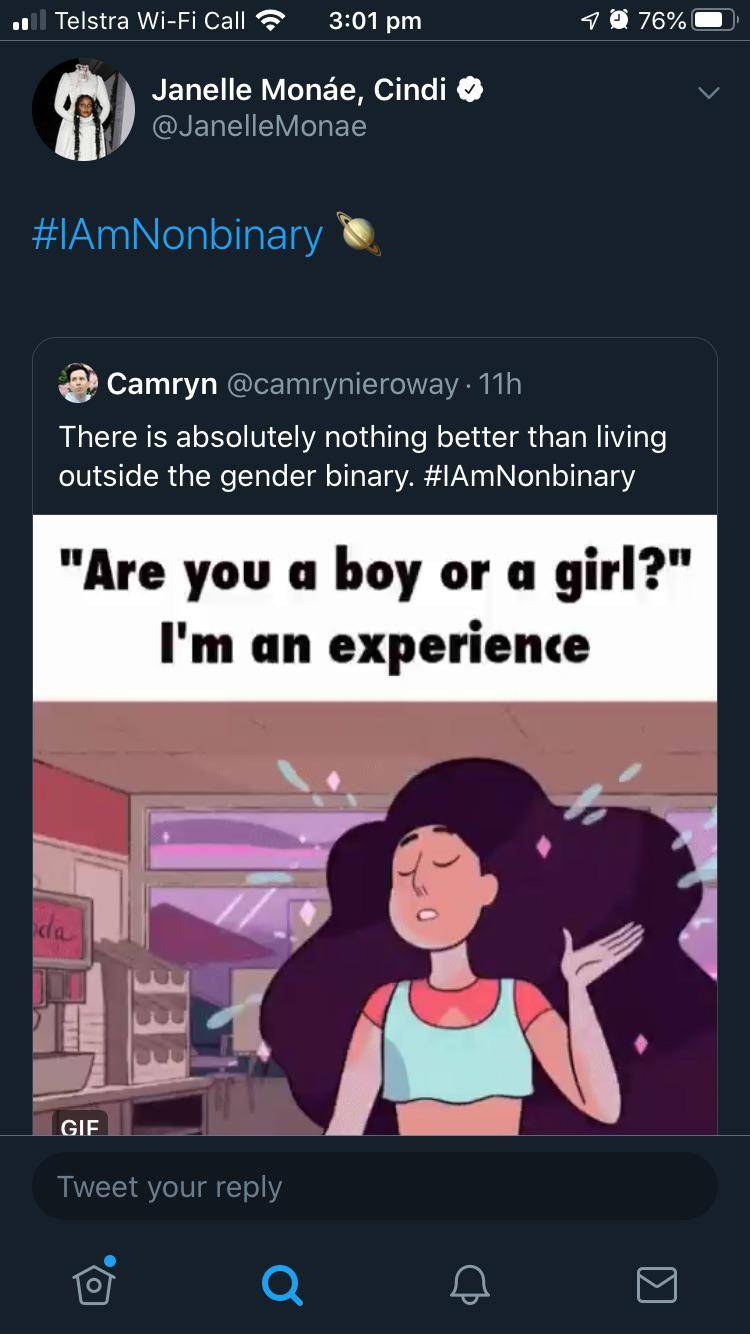Tap the battery indicator in the status bar
The height and width of the screenshot is (1334, 750).
[713, 20]
